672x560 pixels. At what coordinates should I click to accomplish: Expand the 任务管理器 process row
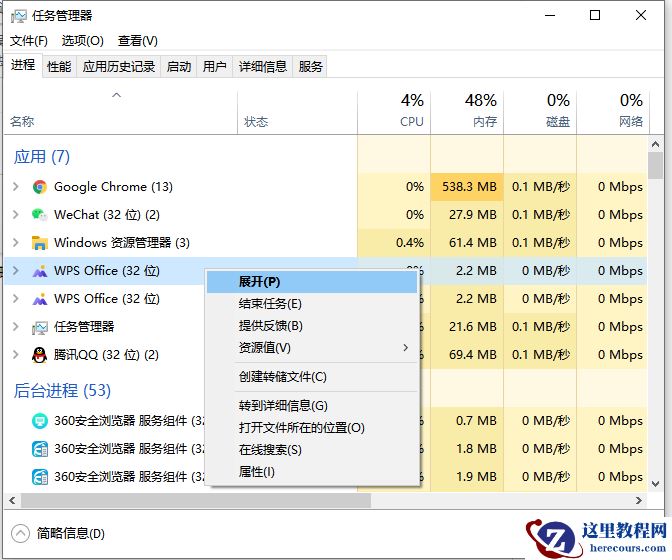(x=16, y=327)
